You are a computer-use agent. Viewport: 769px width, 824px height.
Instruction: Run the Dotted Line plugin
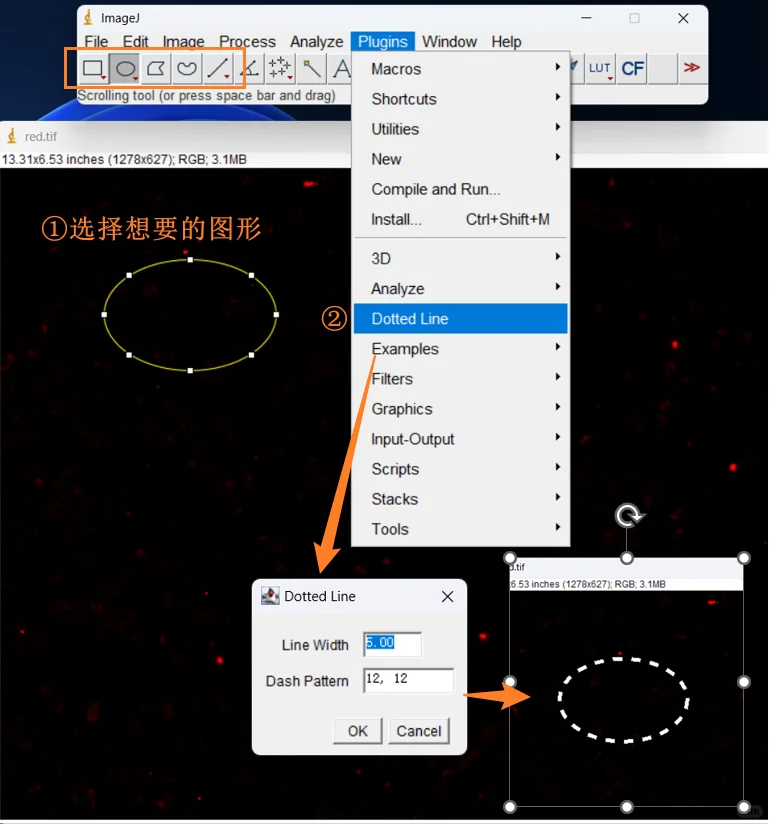[x=460, y=318]
